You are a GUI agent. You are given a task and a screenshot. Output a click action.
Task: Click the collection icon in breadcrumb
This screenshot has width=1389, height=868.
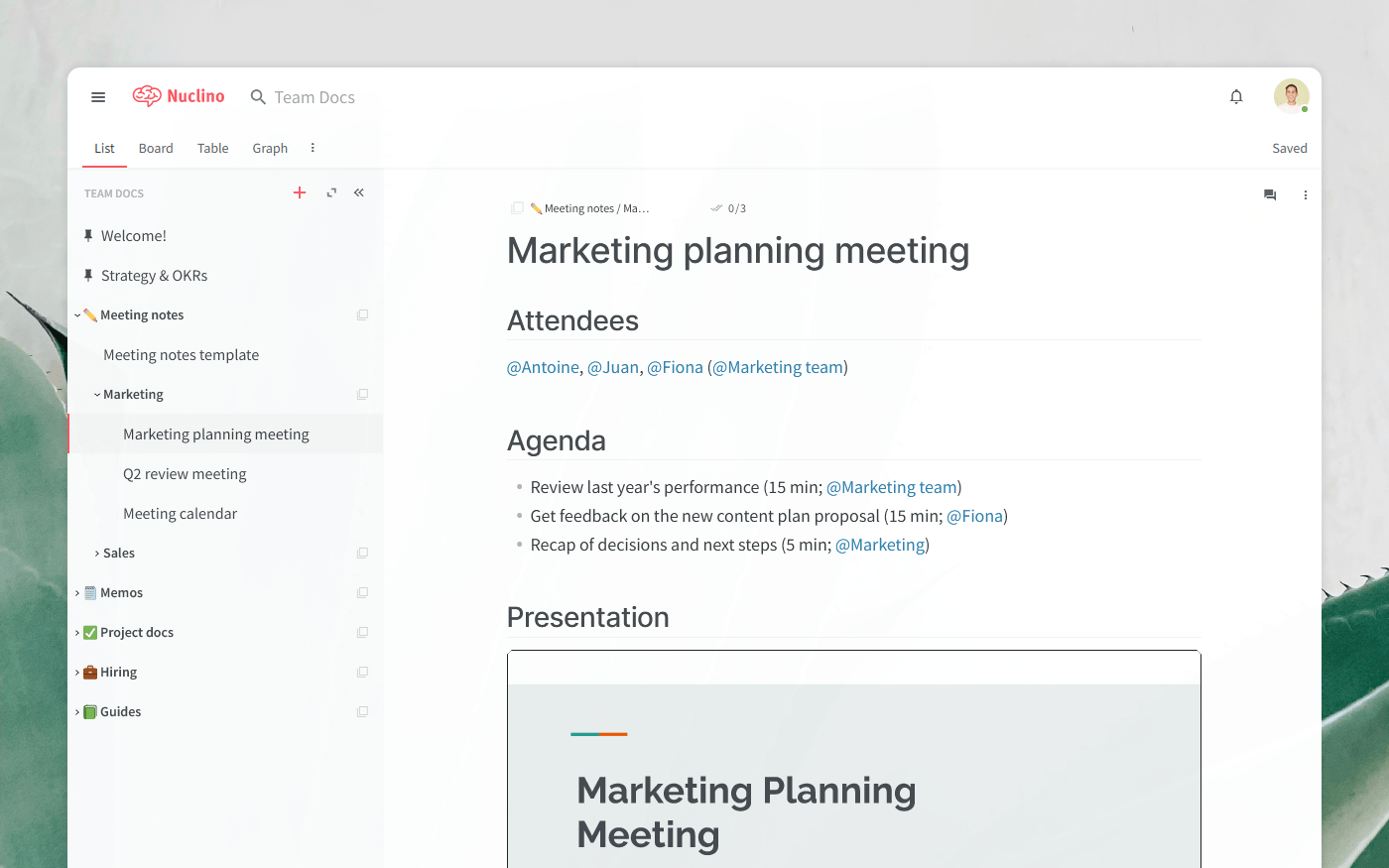pos(517,208)
